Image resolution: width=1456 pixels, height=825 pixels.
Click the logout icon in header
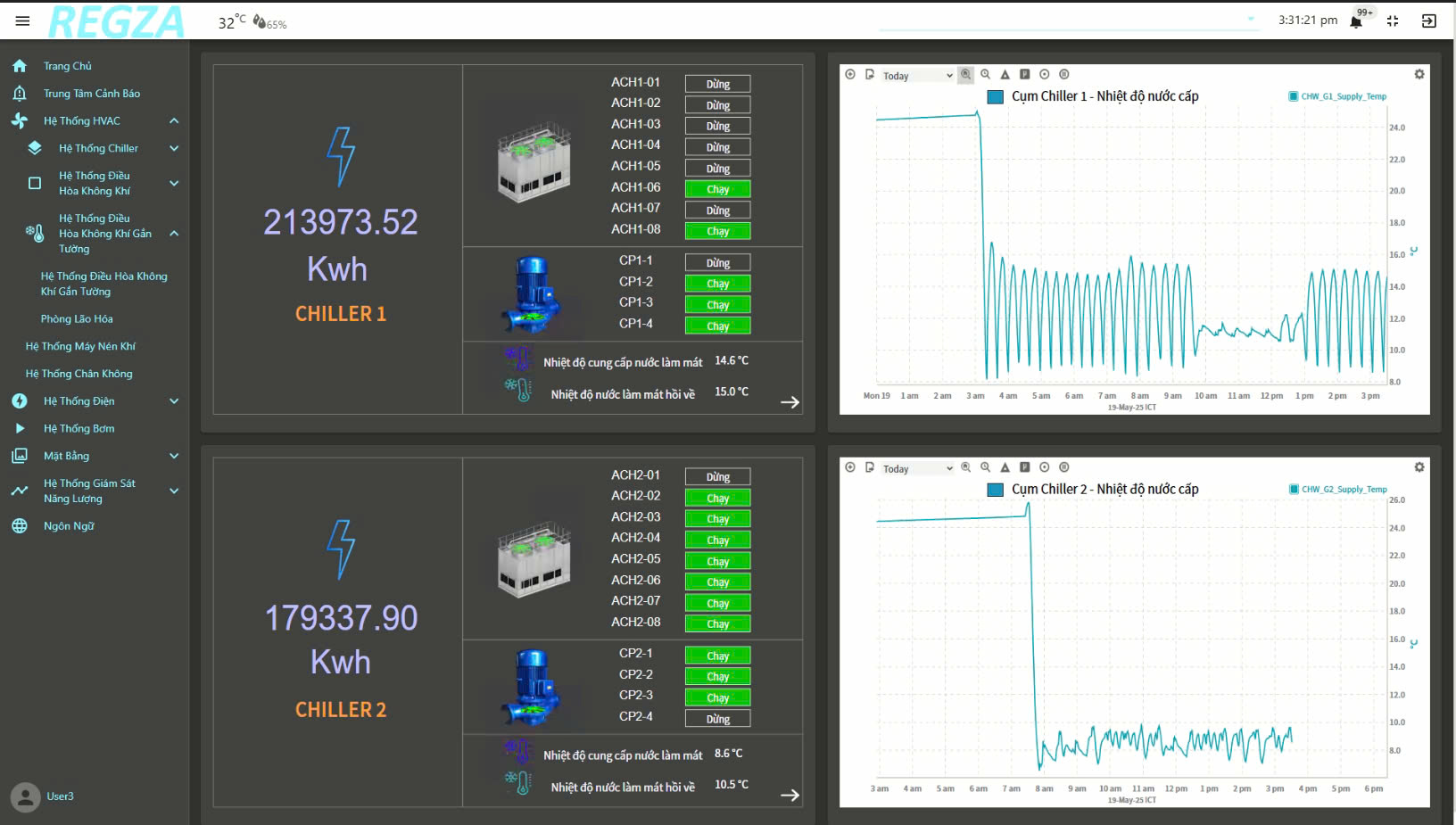click(1428, 21)
